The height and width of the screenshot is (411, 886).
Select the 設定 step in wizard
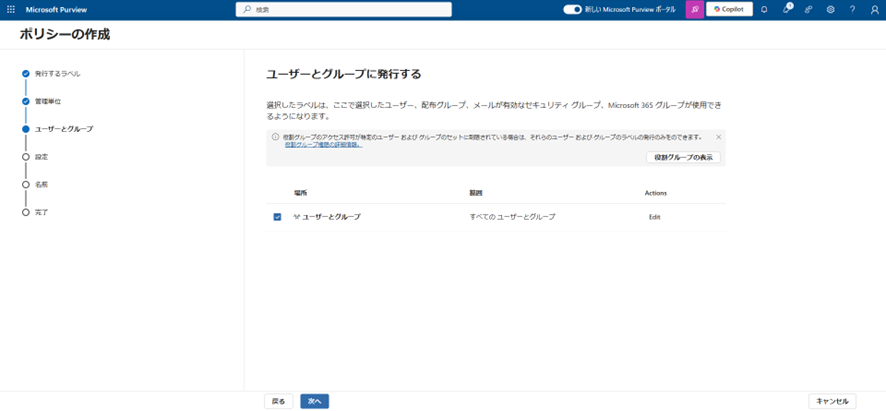click(41, 157)
